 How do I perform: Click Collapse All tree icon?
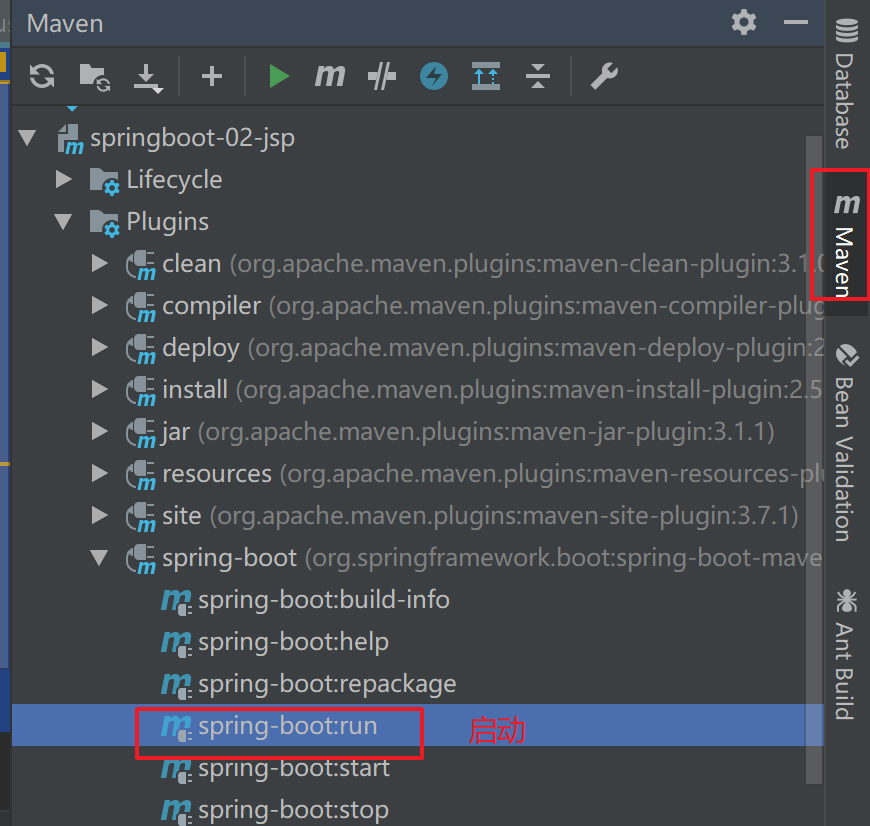pos(538,76)
